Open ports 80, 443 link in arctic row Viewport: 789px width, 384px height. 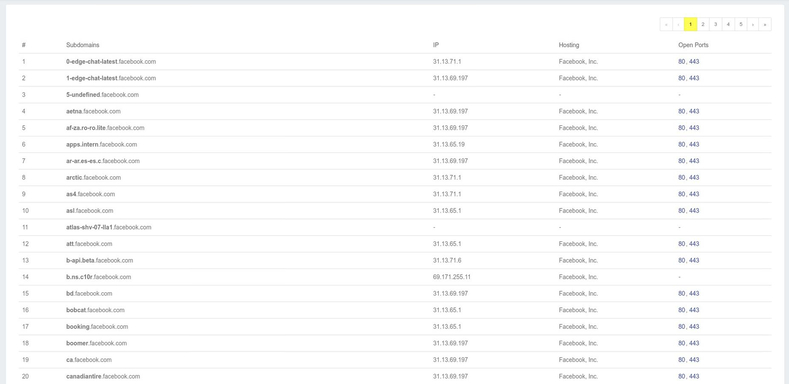click(x=688, y=178)
